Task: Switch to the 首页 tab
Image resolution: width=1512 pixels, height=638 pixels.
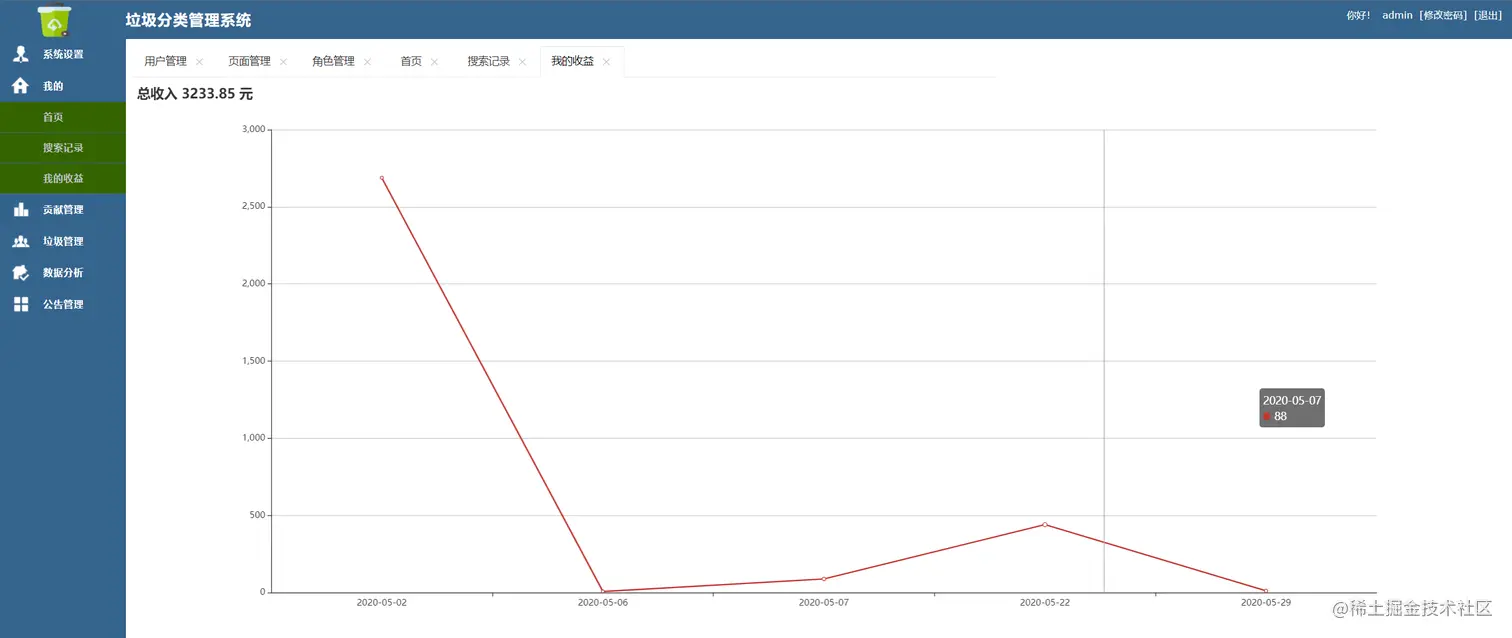Action: pos(411,61)
